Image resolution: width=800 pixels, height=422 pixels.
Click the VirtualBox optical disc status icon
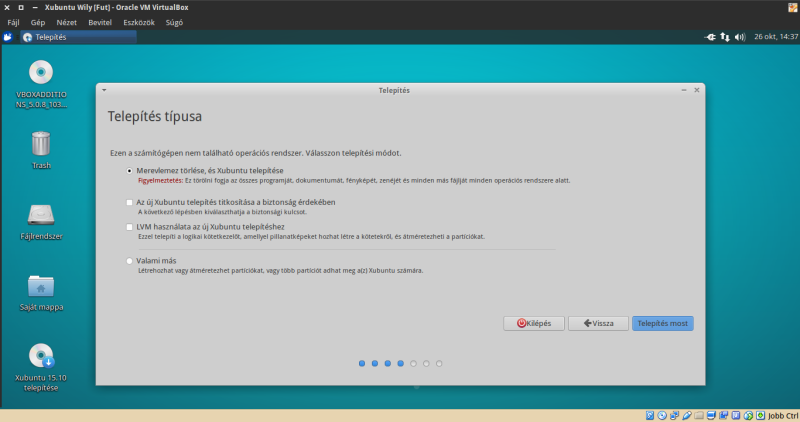662,415
